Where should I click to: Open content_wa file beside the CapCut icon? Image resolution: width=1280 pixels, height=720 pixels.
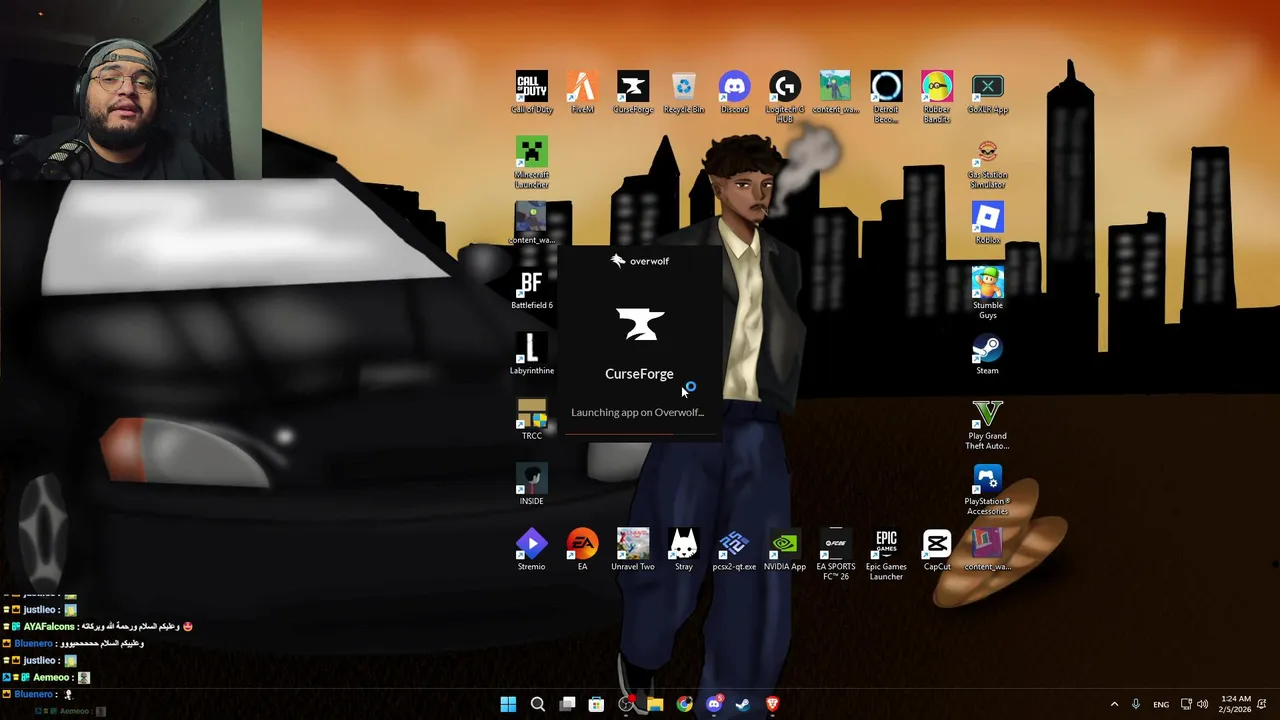(x=988, y=550)
